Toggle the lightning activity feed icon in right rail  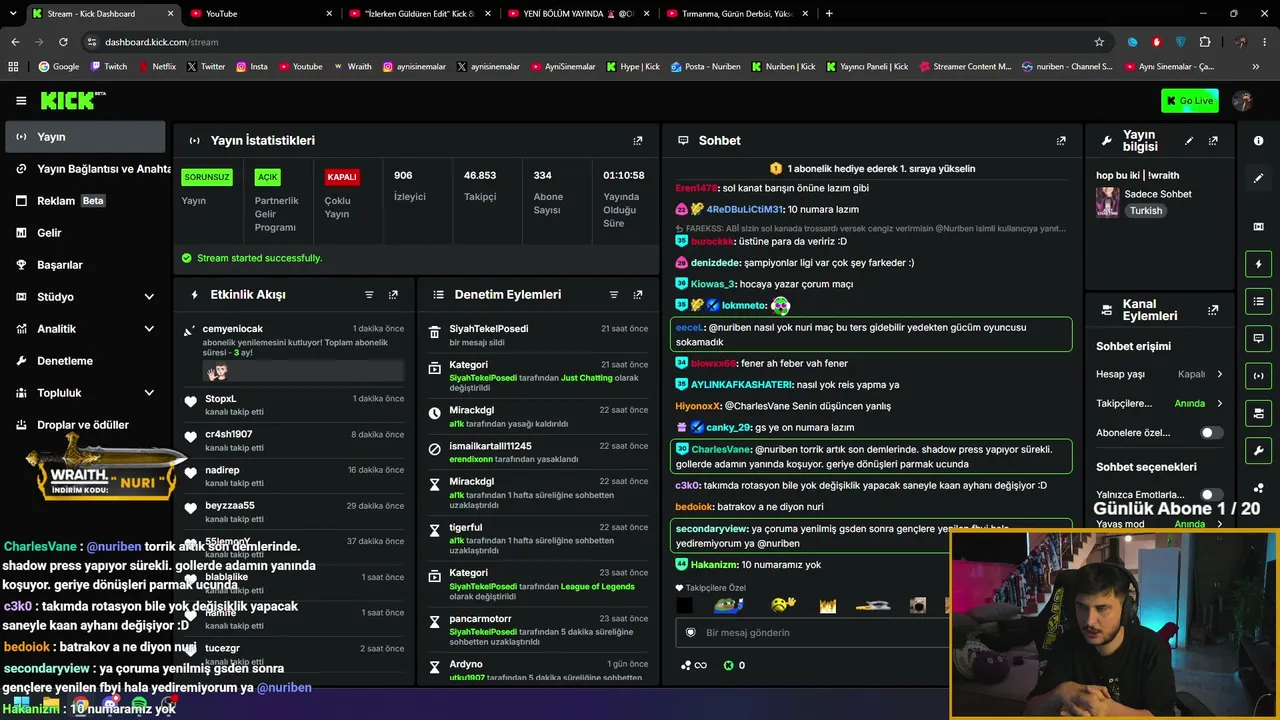(x=1258, y=264)
